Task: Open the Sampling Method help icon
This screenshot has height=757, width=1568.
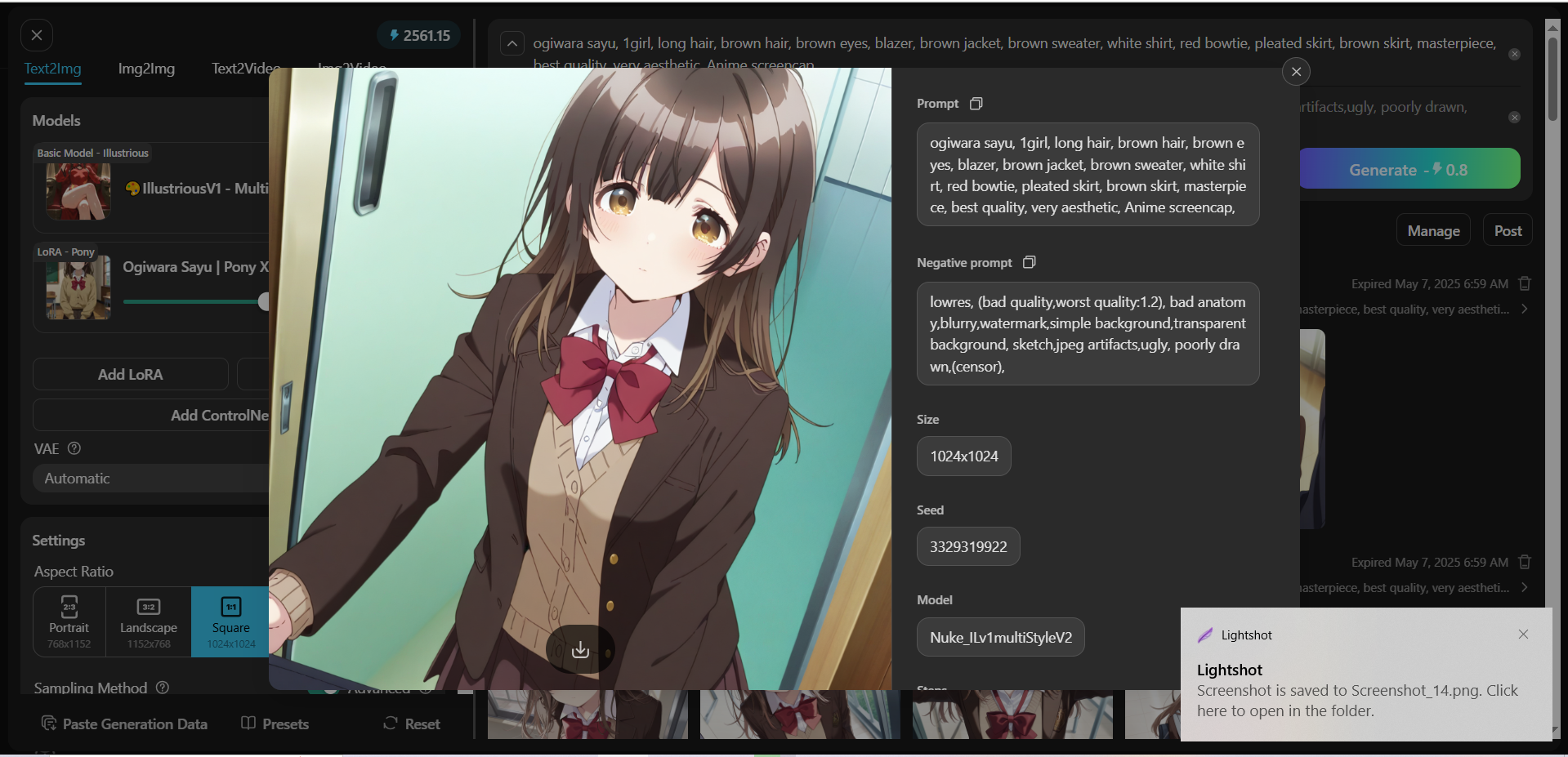Action: pos(163,688)
